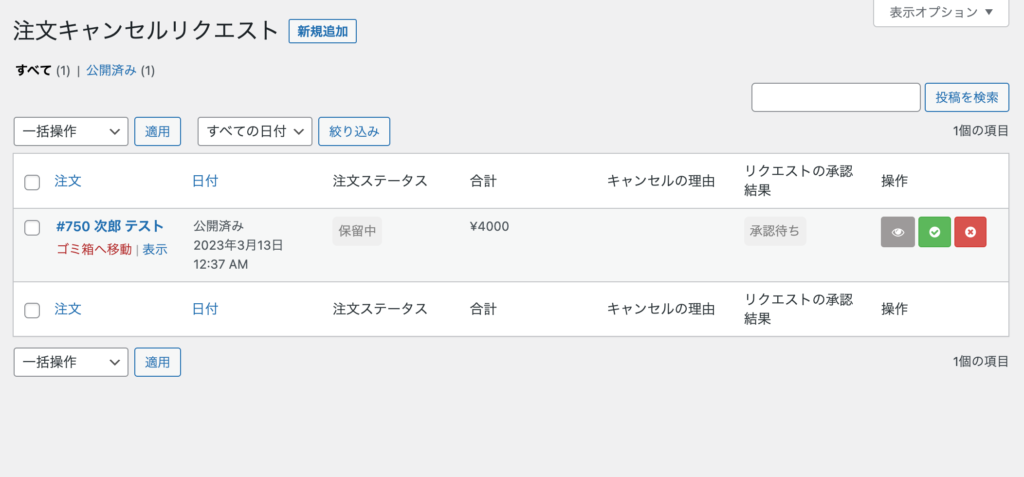The height and width of the screenshot is (477, 1024).
Task: Expand the 表示オプション screen options tab
Action: pyautogui.click(x=941, y=12)
